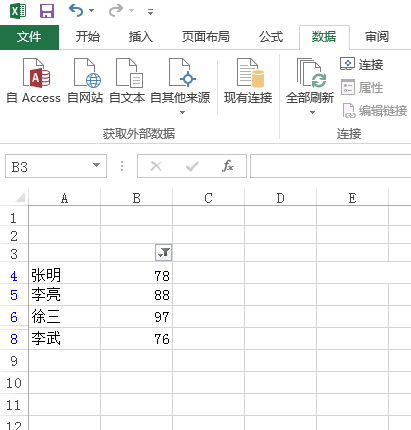Click the 连接 button in ribbon
Screen dimensions: 411x430
[362, 64]
